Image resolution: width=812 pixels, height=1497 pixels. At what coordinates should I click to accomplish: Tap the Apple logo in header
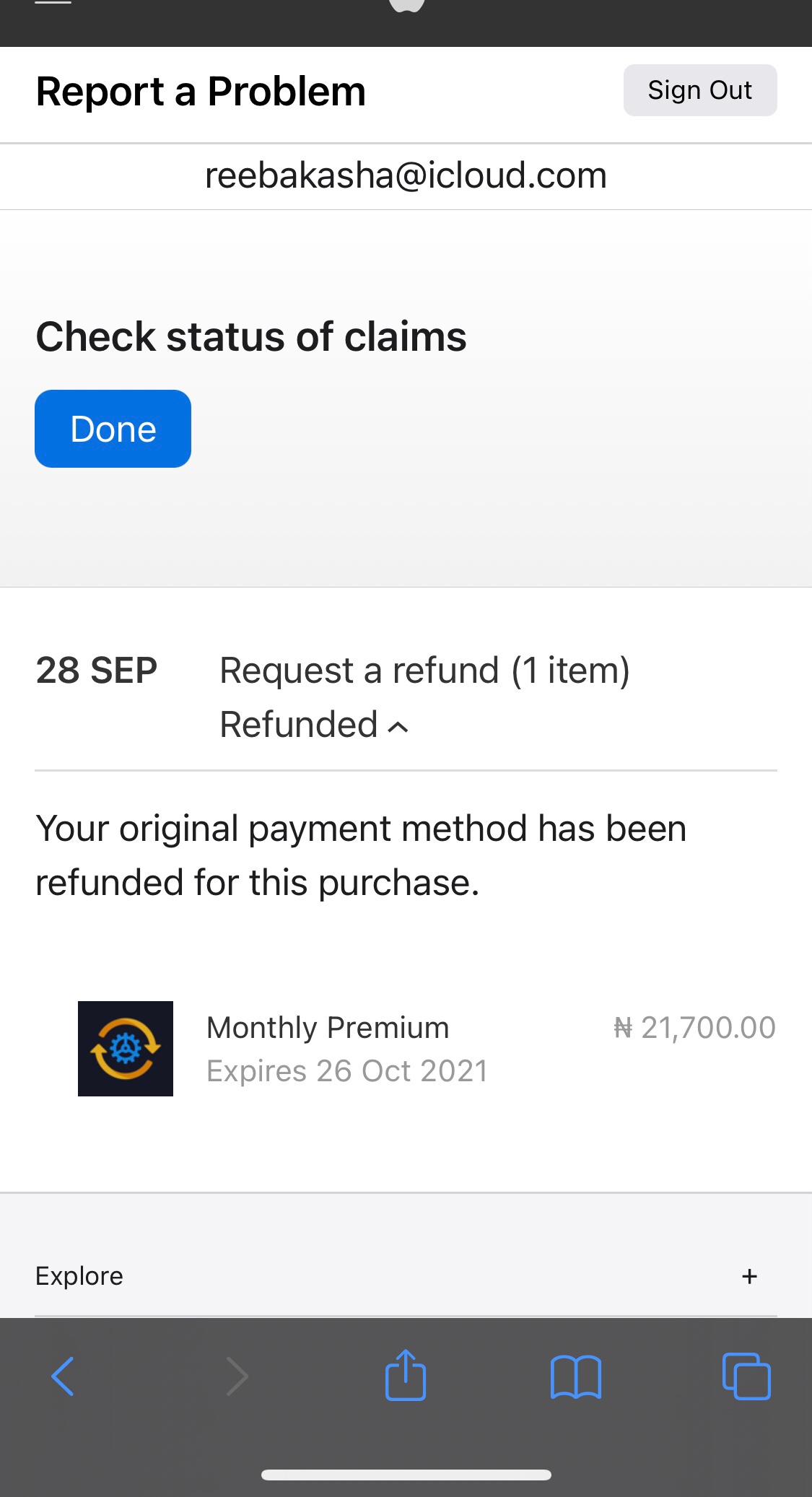[x=406, y=4]
